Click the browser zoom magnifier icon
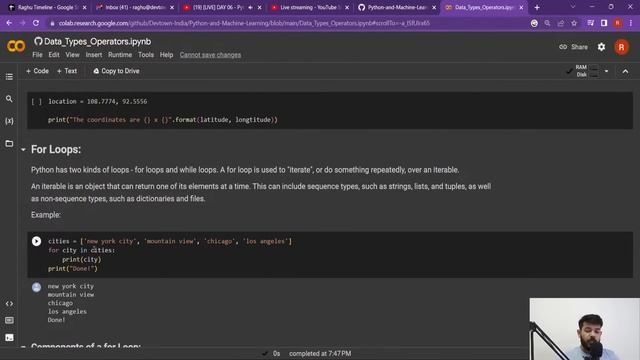The width and height of the screenshot is (640, 360). (x=547, y=23)
